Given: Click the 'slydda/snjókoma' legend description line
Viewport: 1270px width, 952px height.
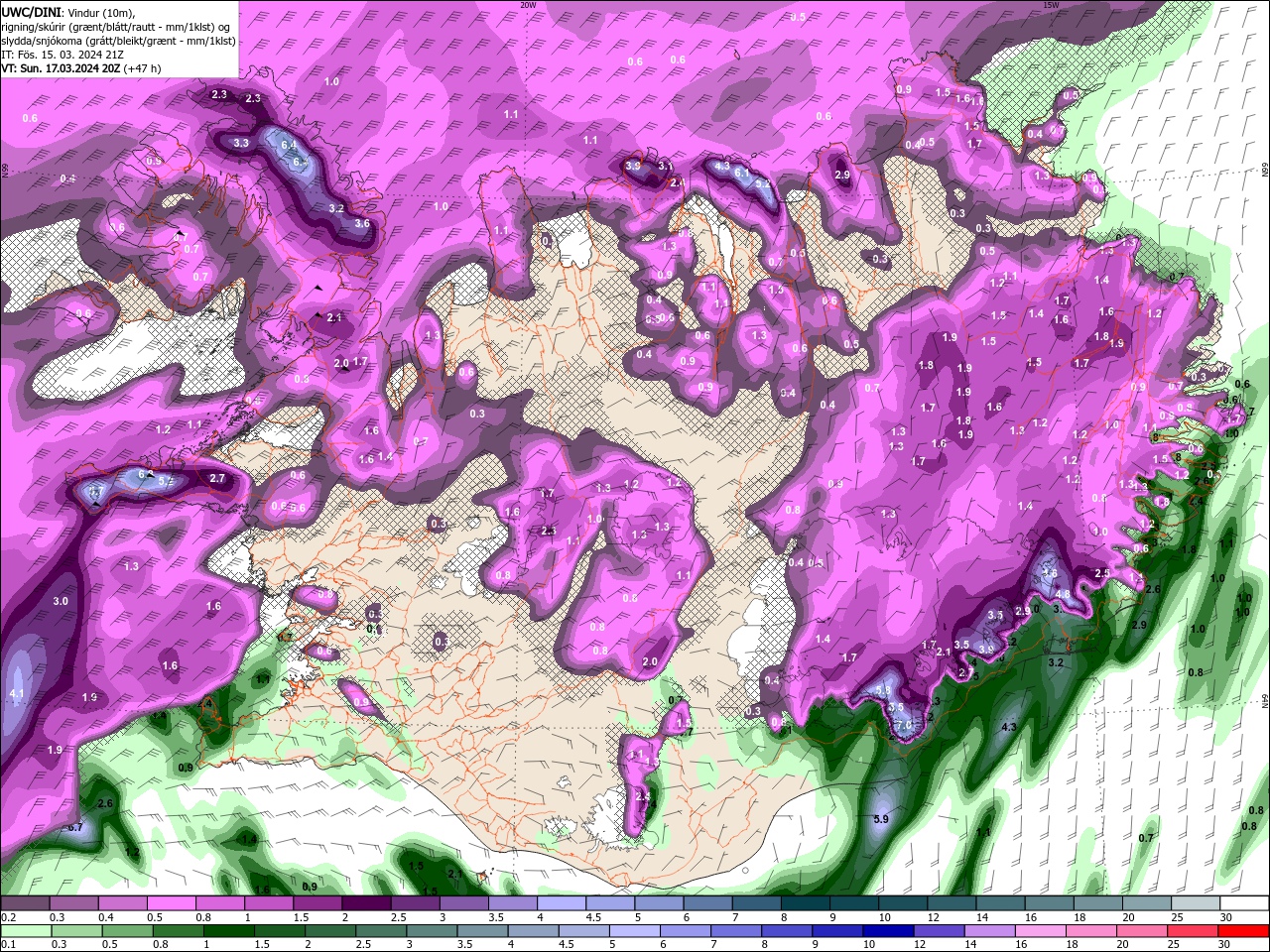Looking at the screenshot, I should point(118,41).
